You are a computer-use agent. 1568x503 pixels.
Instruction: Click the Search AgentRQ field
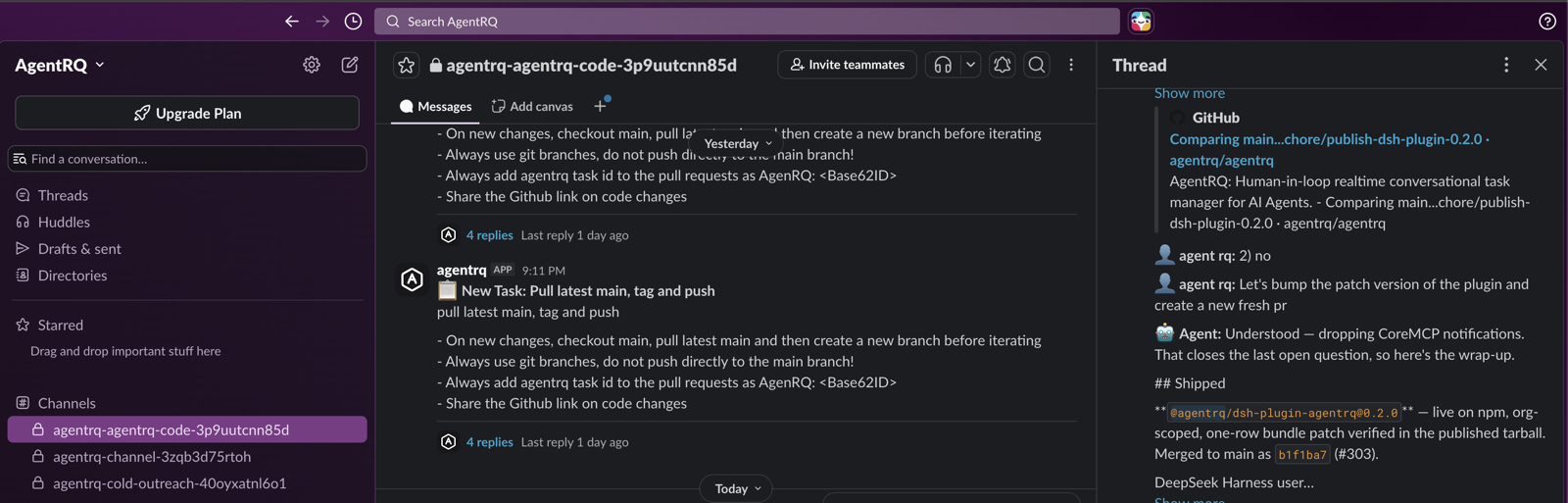747,21
